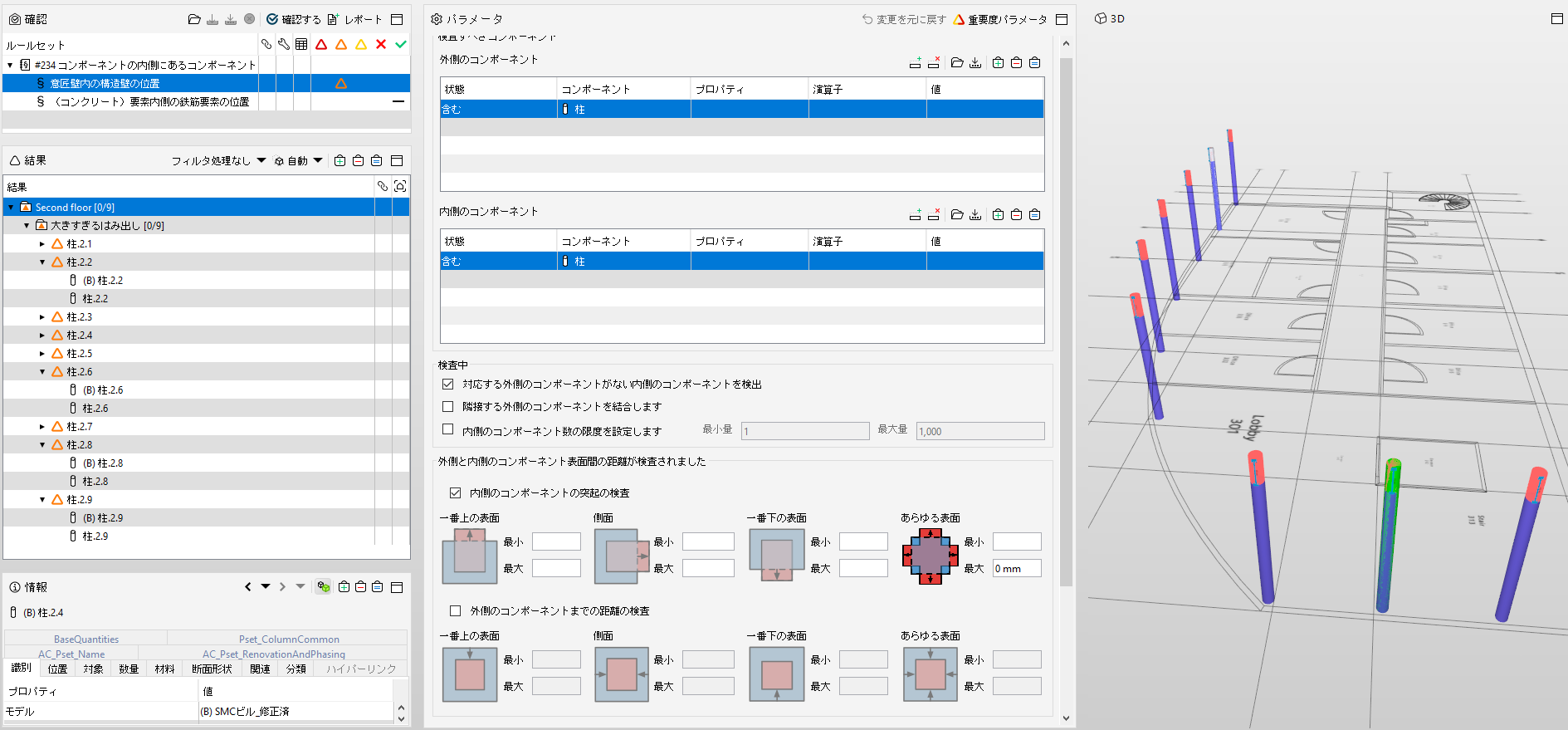
Task: Click 確認する check model button
Action: pyautogui.click(x=294, y=19)
